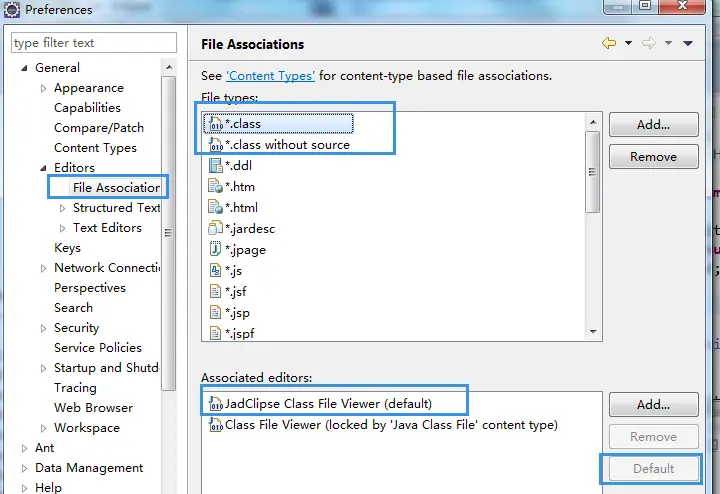Open the back history dropdown arrow
Image resolution: width=720 pixels, height=494 pixels.
(628, 43)
